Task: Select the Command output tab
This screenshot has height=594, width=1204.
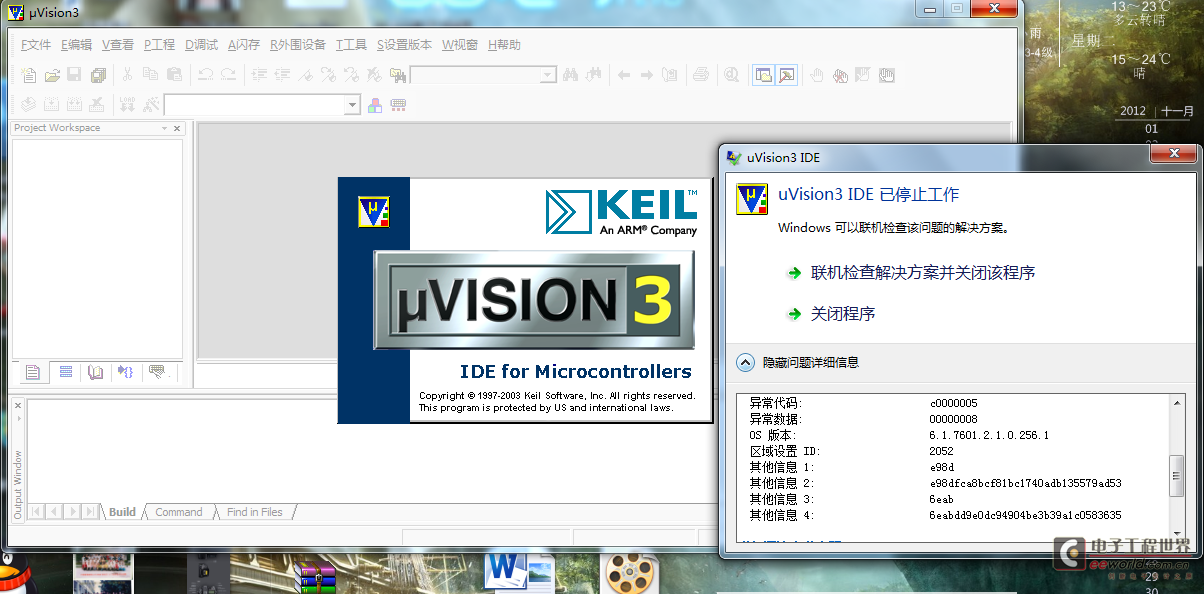Action: click(179, 512)
